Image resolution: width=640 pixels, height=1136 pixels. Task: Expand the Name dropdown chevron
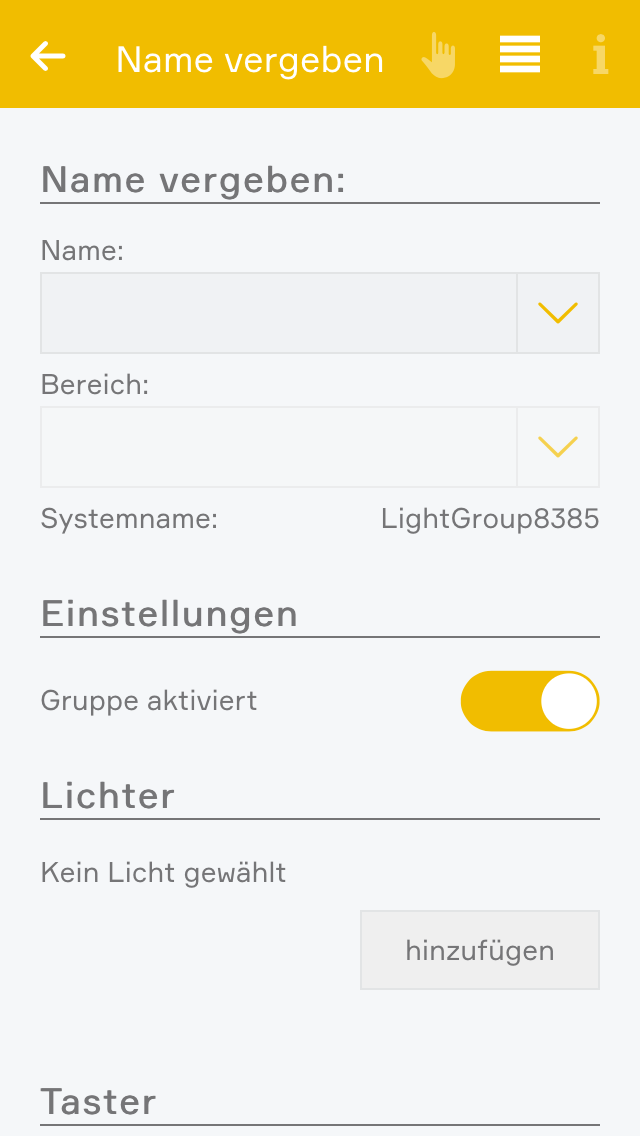(558, 313)
